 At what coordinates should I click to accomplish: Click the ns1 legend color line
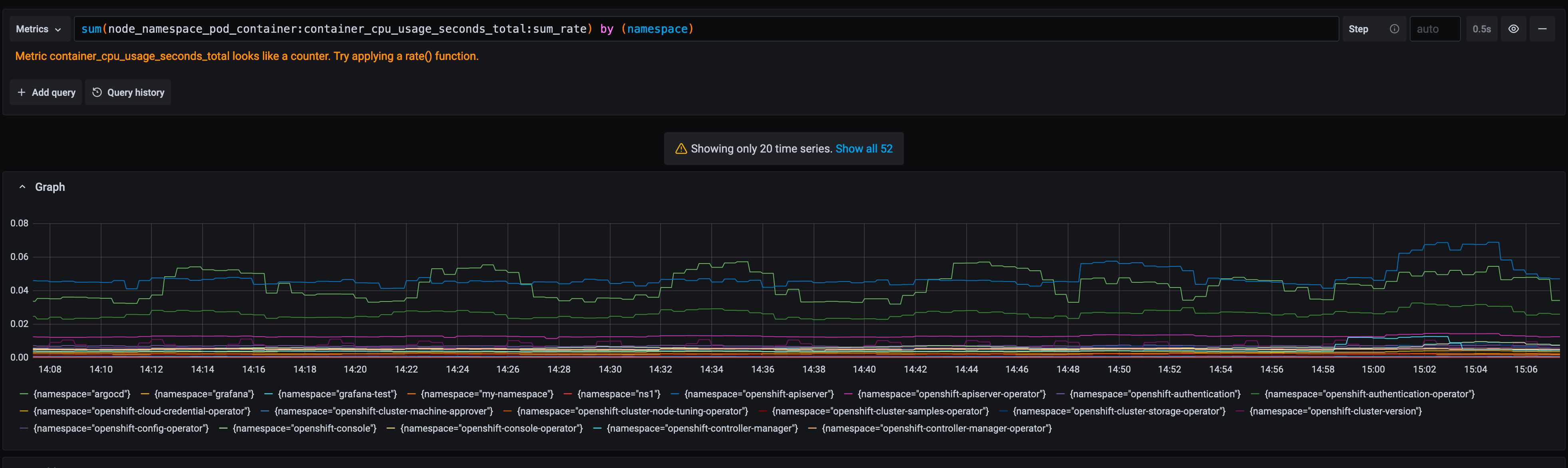568,395
